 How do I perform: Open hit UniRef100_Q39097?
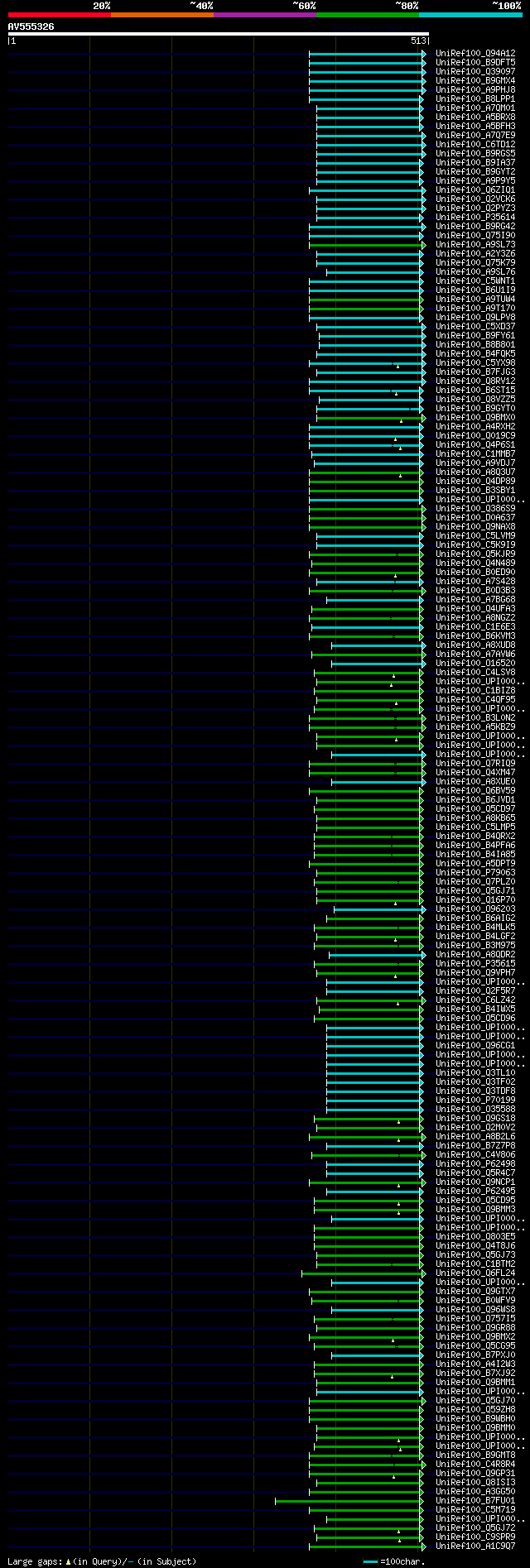point(475,72)
